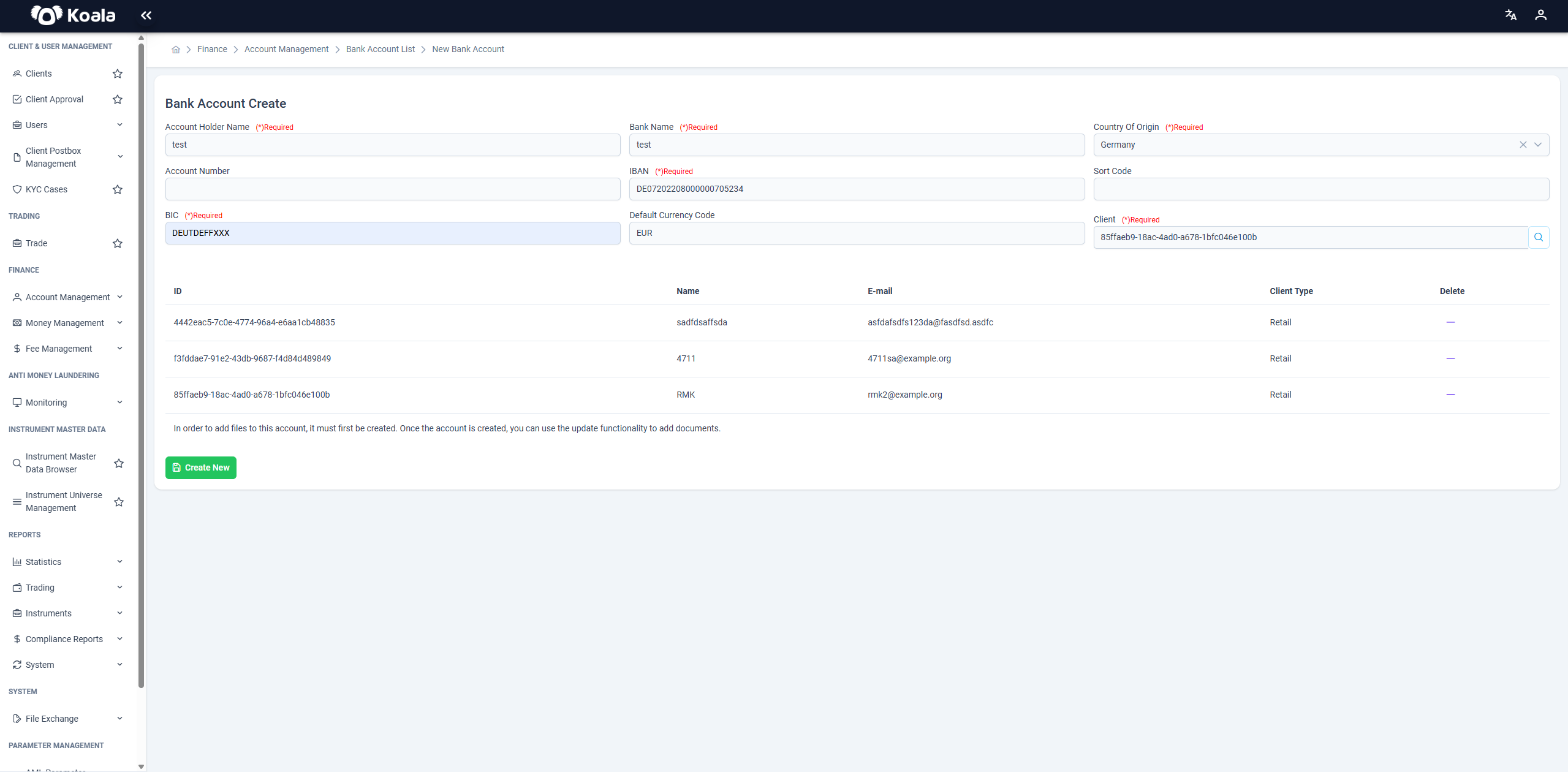Focus the Account Holder Name field
The image size is (1568, 772).
tap(393, 145)
